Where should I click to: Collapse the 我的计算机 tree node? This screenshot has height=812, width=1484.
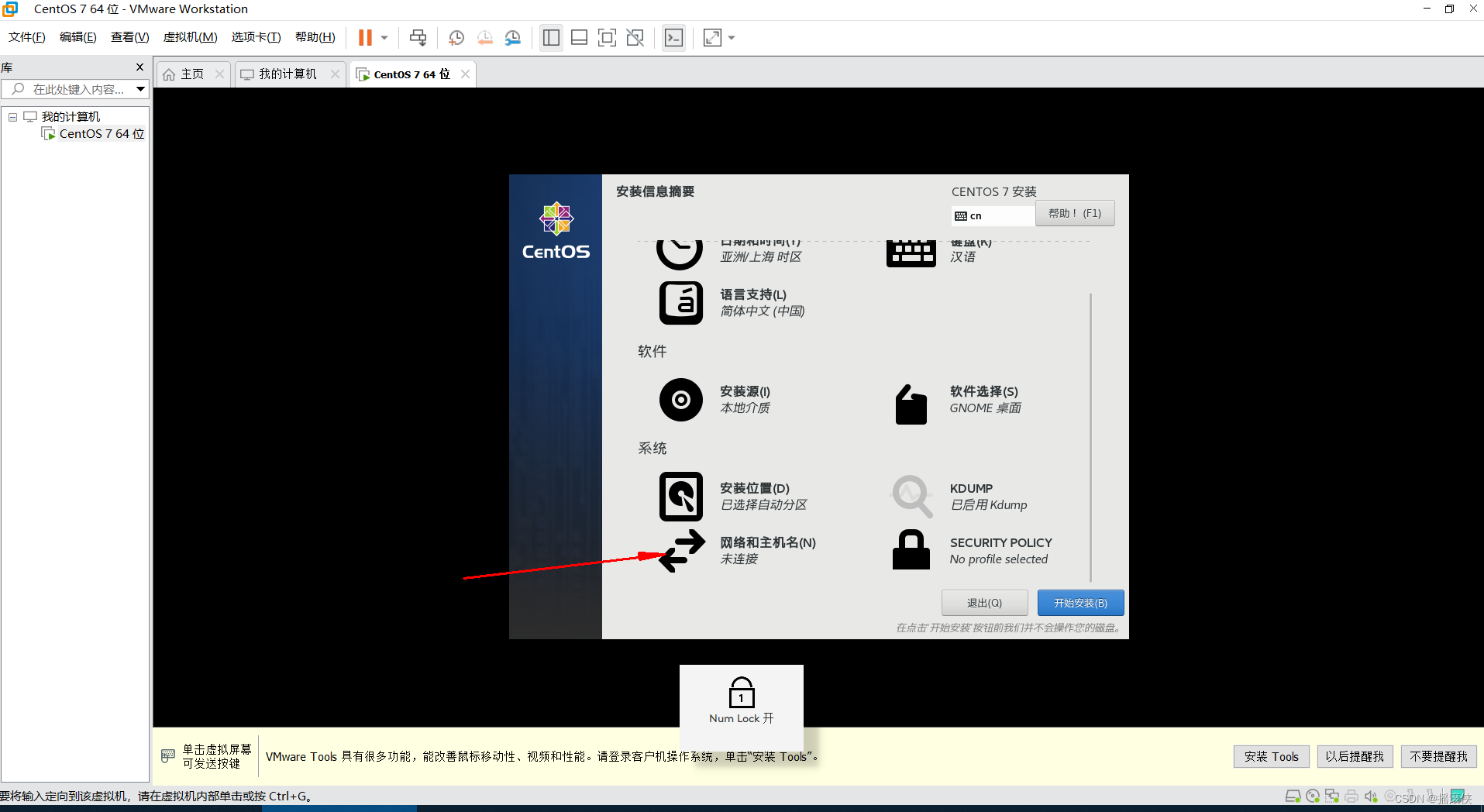click(x=12, y=117)
